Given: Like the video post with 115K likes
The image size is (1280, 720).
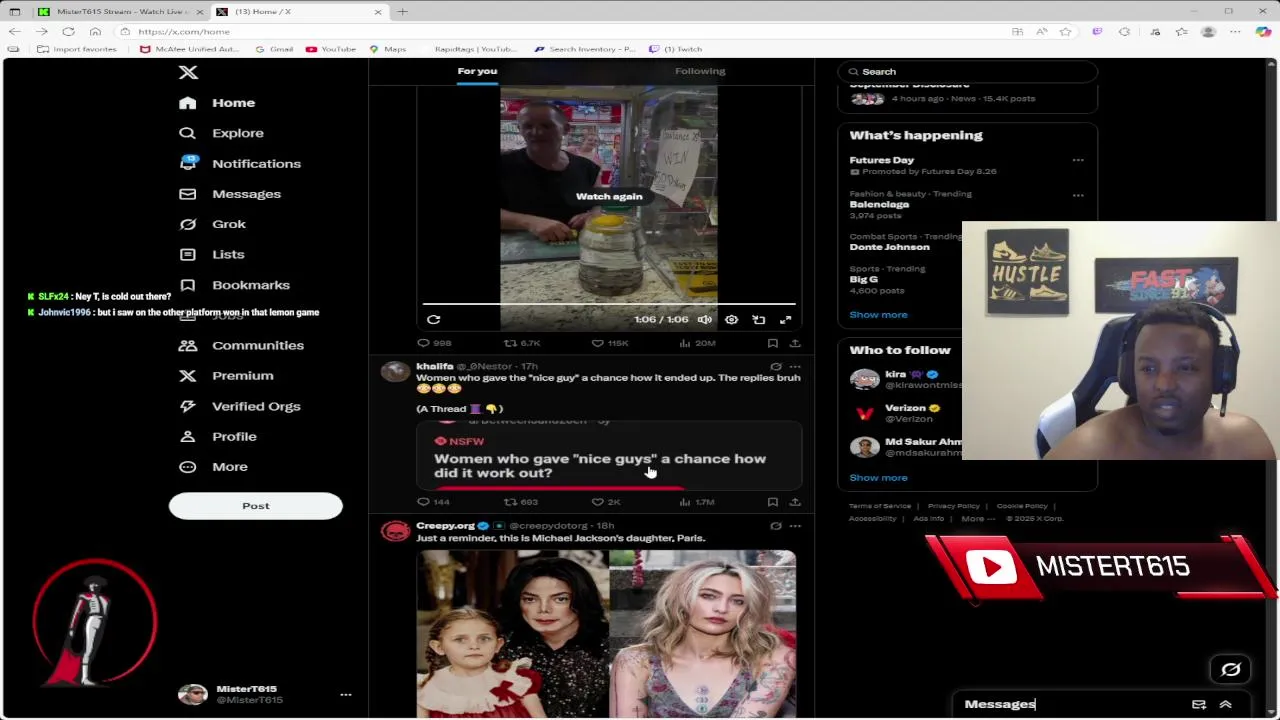Looking at the screenshot, I should click(x=609, y=343).
